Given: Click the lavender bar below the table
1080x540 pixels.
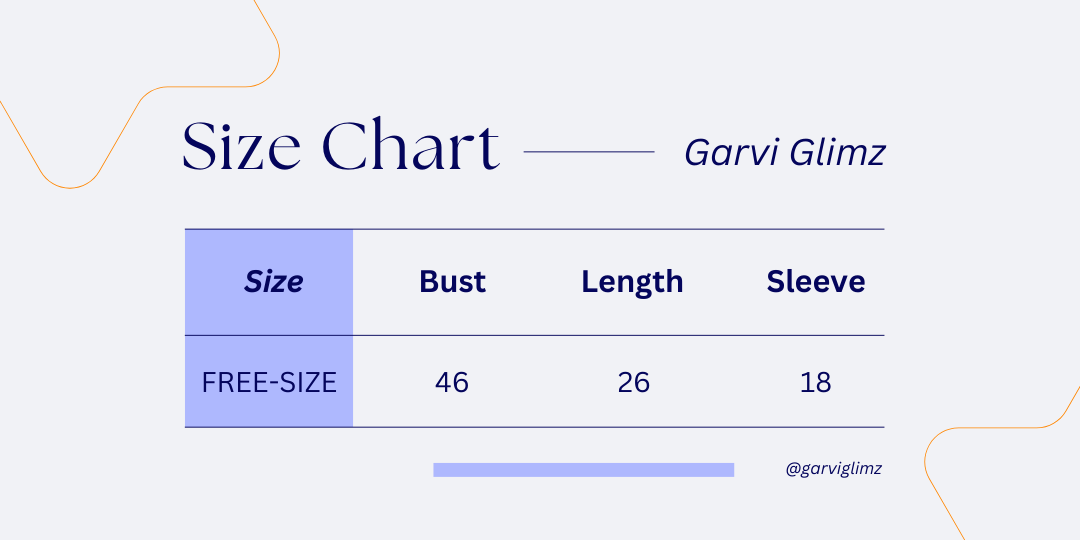Looking at the screenshot, I should [583, 470].
